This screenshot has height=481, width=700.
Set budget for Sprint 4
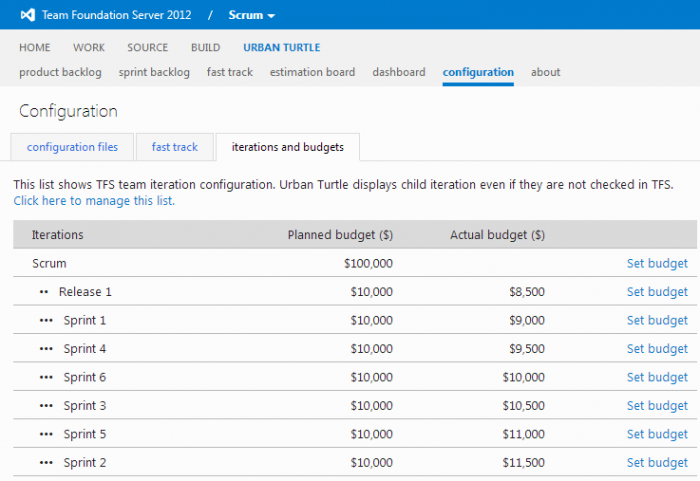click(657, 349)
